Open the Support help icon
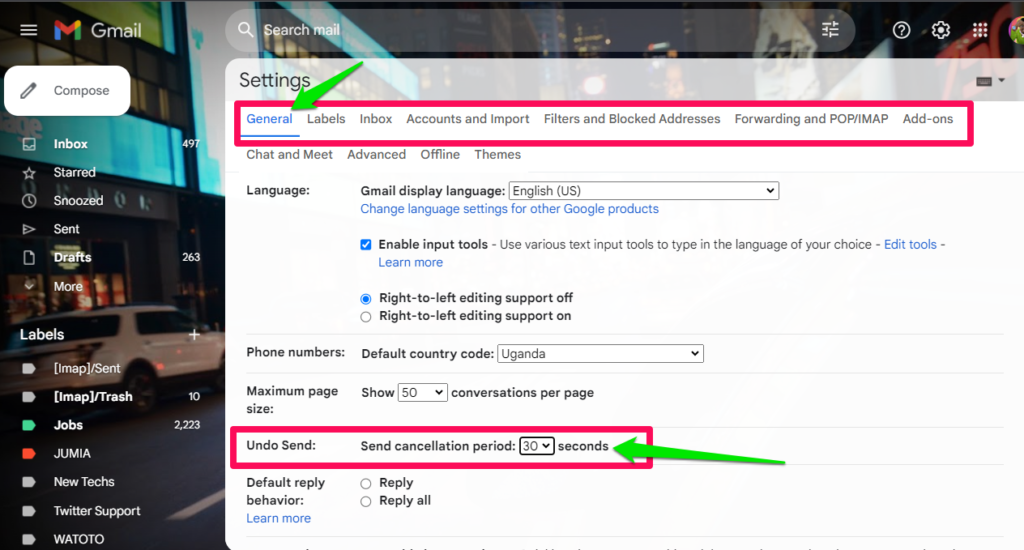 (x=901, y=30)
